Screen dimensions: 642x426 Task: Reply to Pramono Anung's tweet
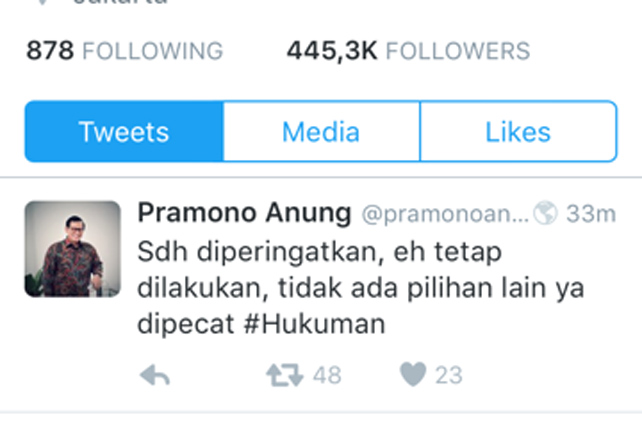(x=155, y=375)
